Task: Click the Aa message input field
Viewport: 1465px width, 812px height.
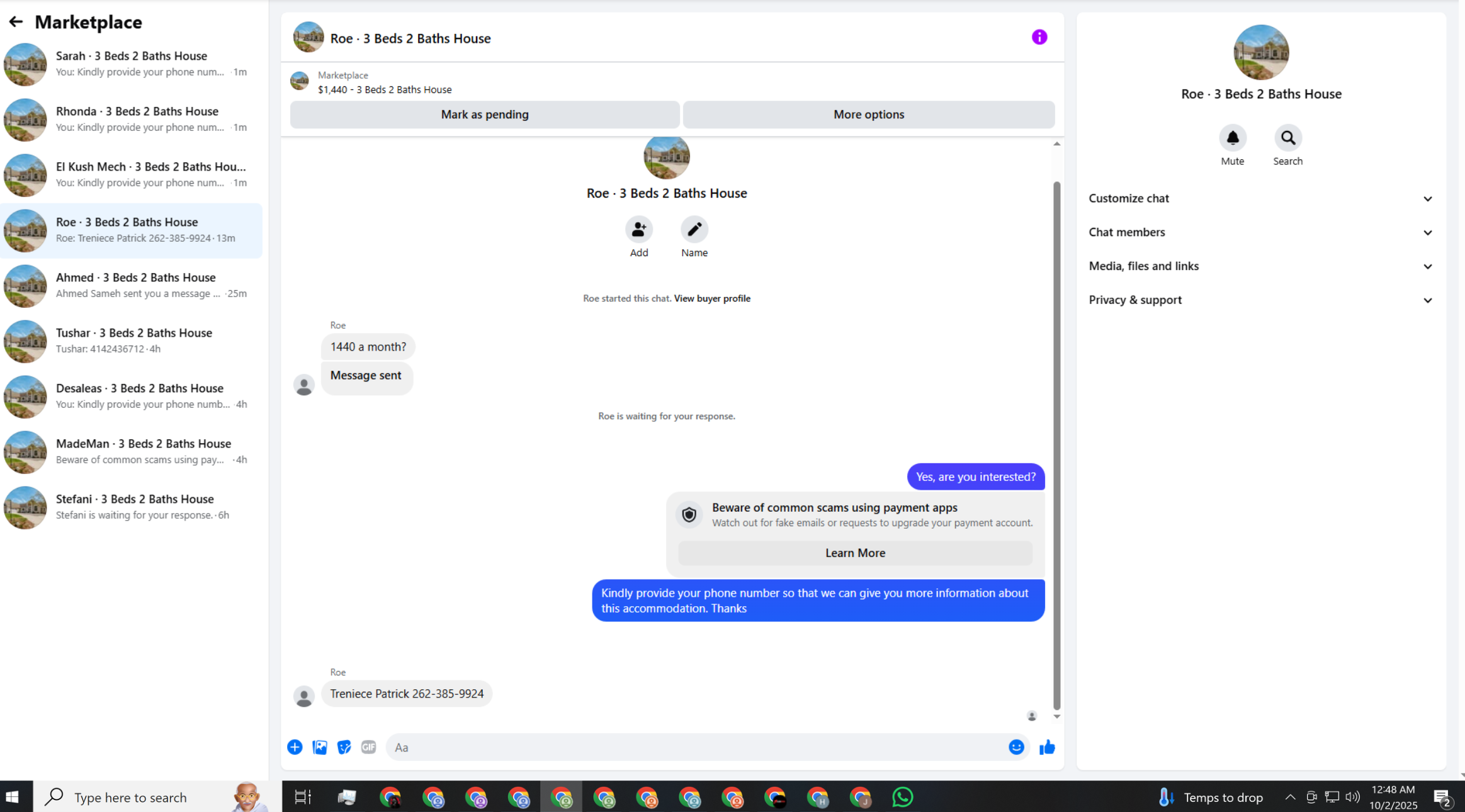Action: point(693,747)
